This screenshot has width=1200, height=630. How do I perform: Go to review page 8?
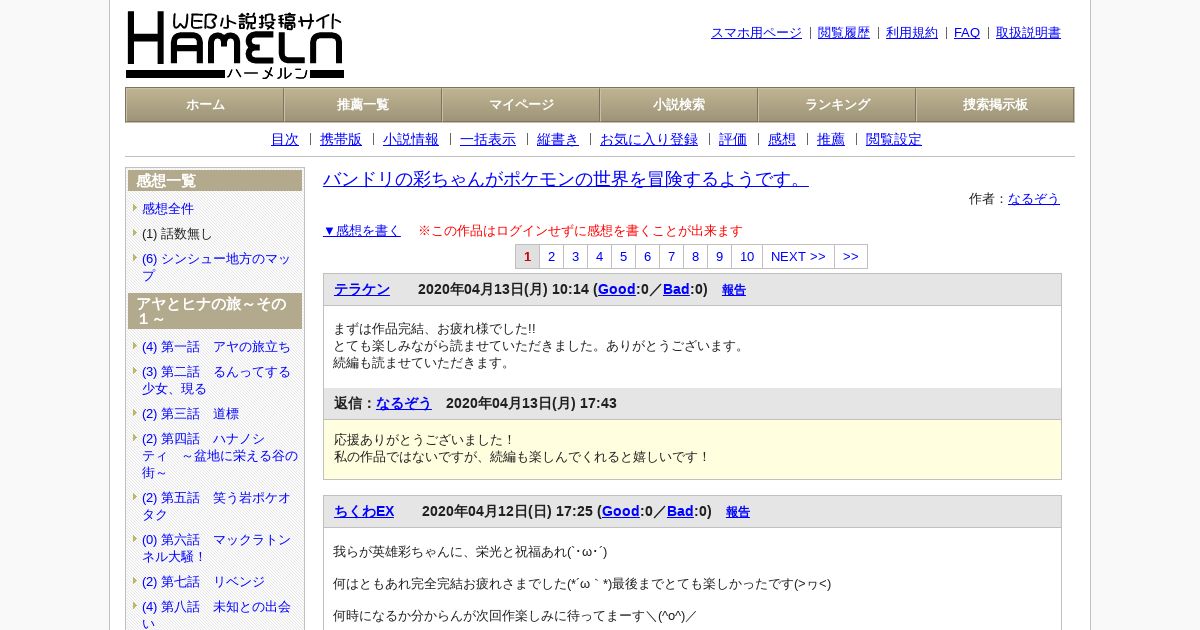695,256
